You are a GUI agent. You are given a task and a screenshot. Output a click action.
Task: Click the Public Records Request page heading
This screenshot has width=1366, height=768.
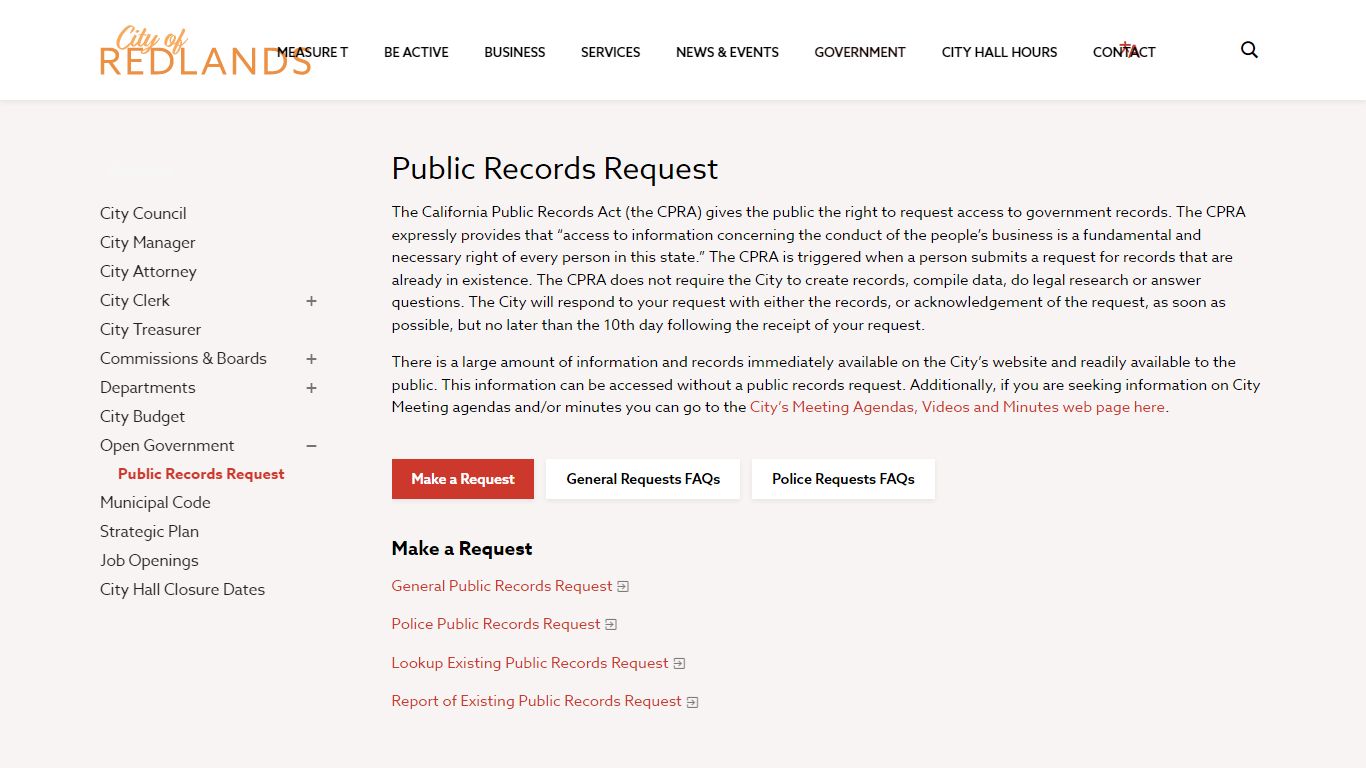click(x=555, y=168)
